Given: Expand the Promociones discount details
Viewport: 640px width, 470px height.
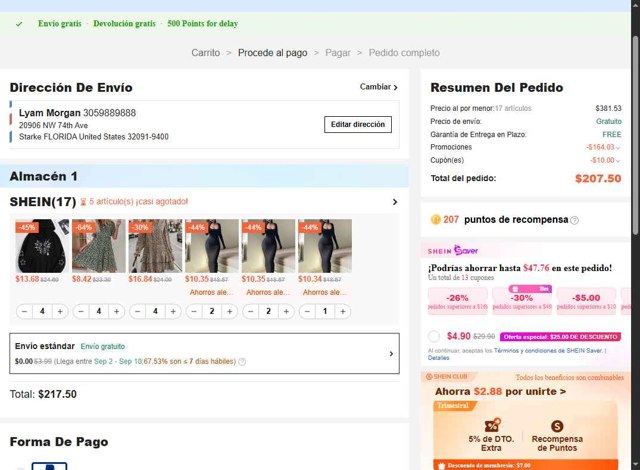Looking at the screenshot, I should pos(618,147).
